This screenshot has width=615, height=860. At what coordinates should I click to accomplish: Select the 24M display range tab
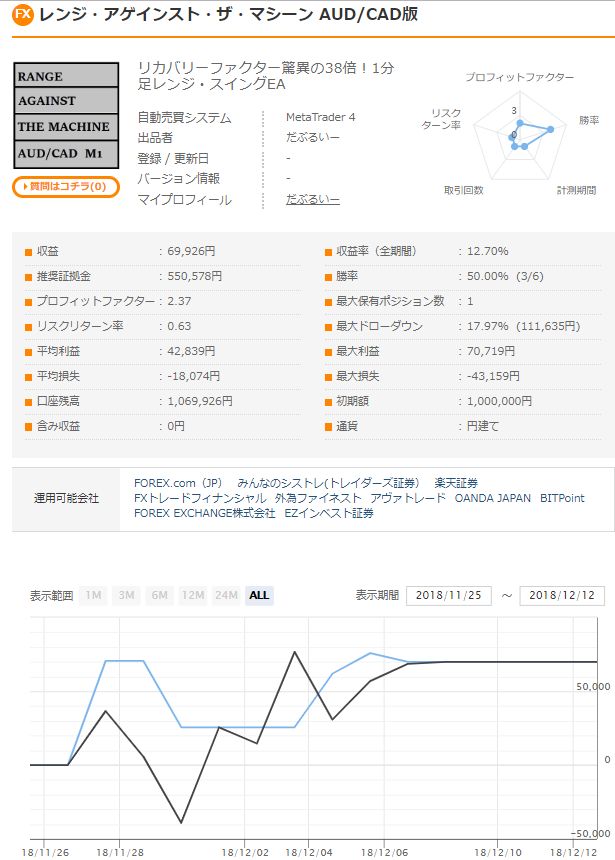click(x=226, y=595)
